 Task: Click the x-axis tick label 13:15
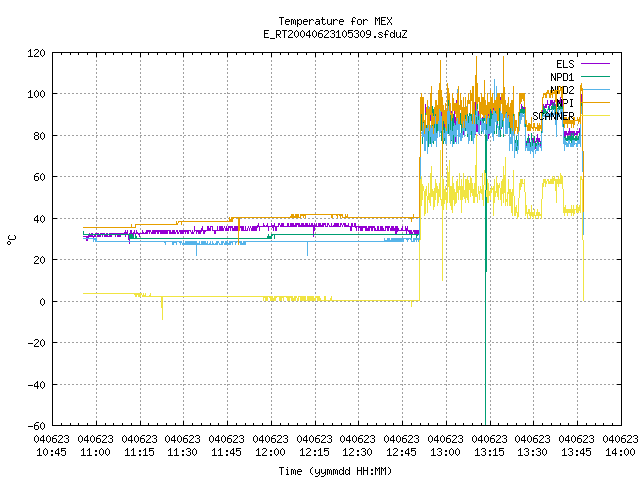(489, 453)
